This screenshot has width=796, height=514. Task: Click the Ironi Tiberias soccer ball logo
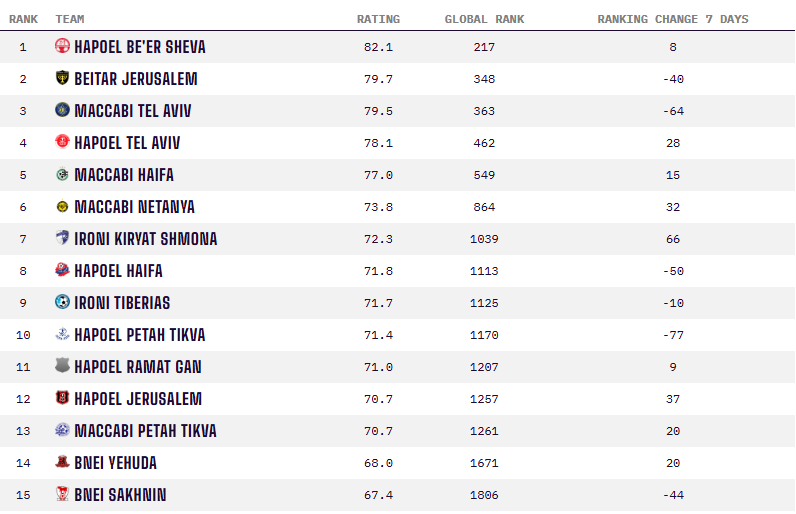pyautogui.click(x=62, y=302)
